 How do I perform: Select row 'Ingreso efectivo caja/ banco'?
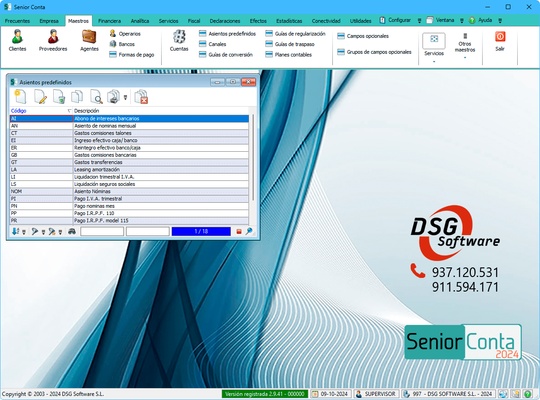129,140
